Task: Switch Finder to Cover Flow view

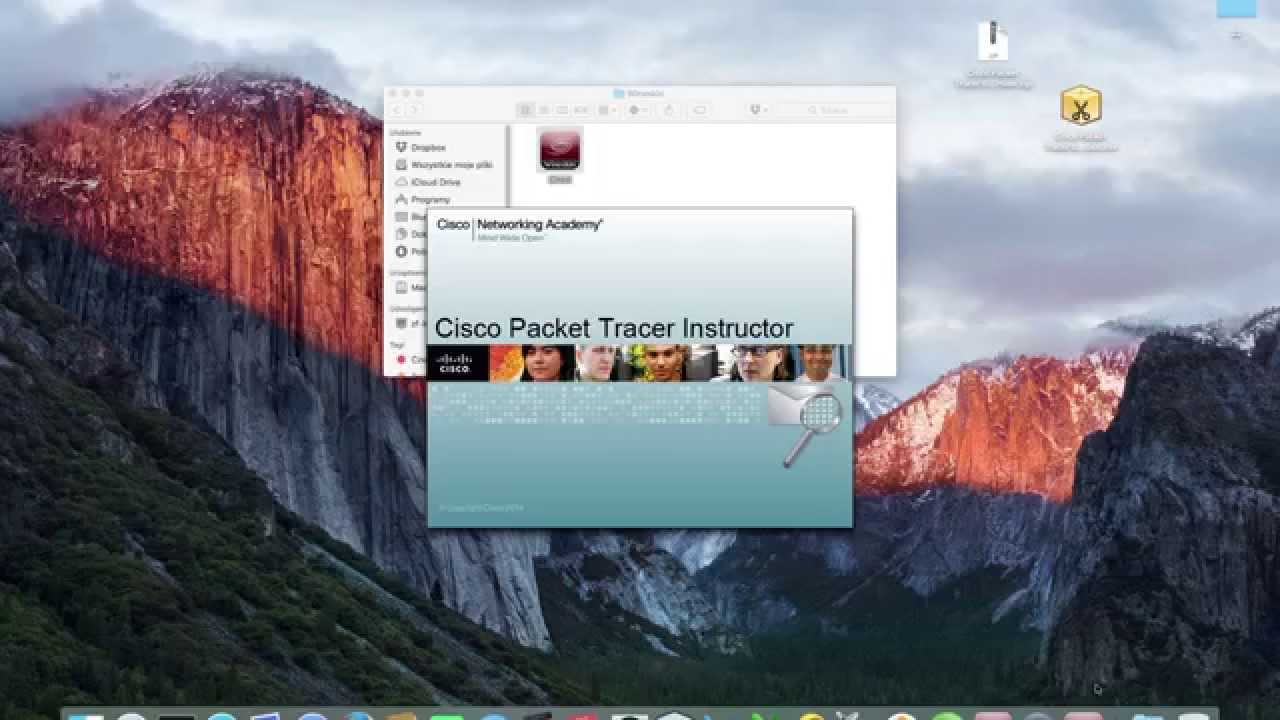Action: 580,110
